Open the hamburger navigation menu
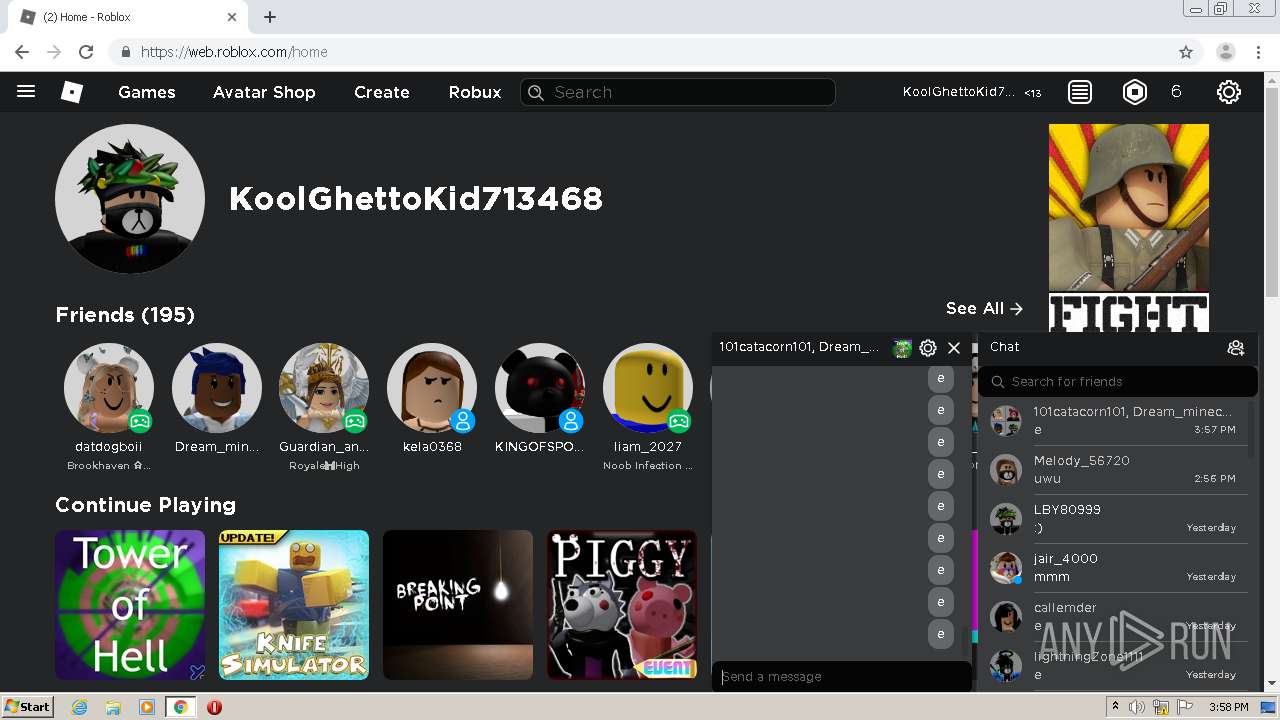The height and width of the screenshot is (720, 1280). click(26, 92)
